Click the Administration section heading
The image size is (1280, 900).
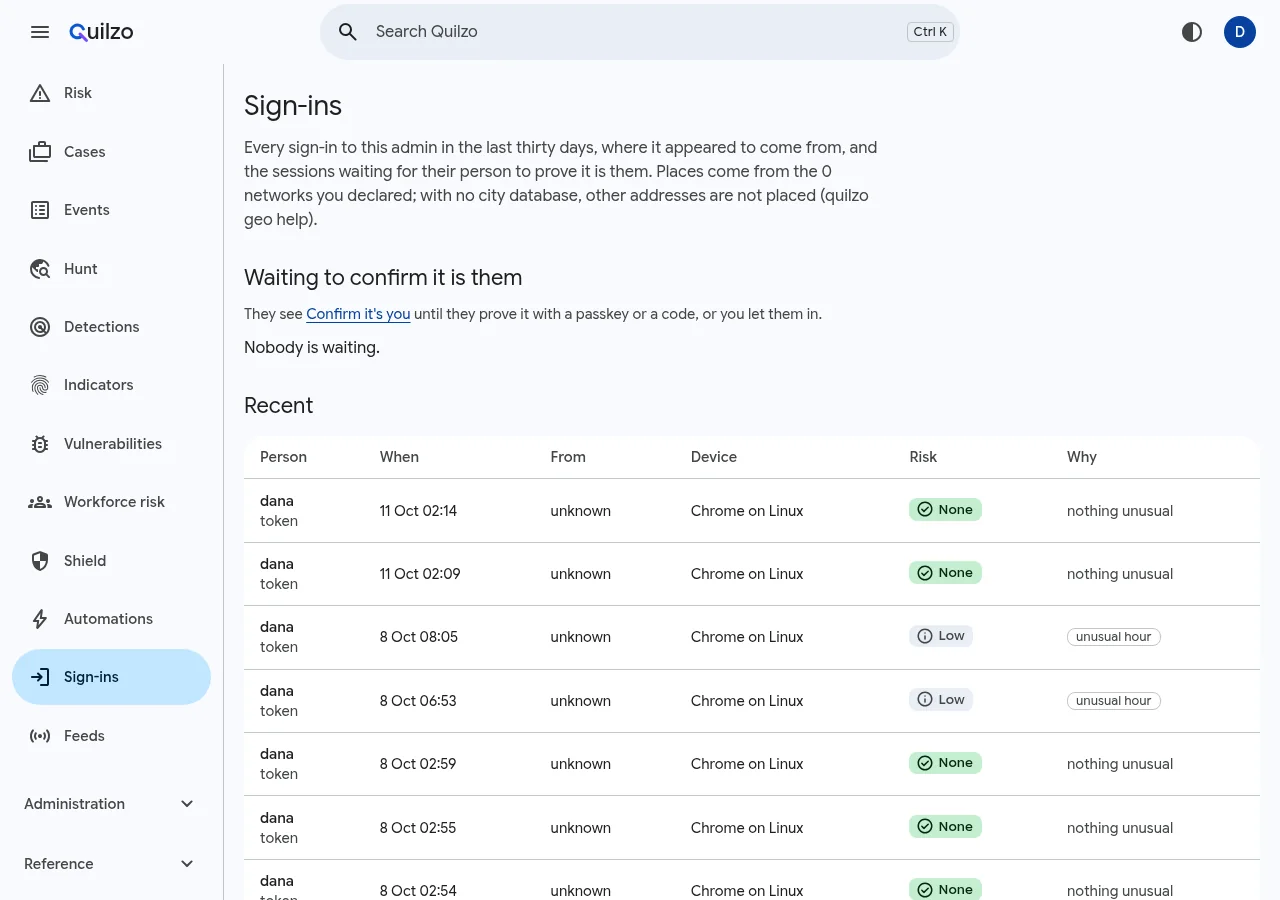[75, 804]
